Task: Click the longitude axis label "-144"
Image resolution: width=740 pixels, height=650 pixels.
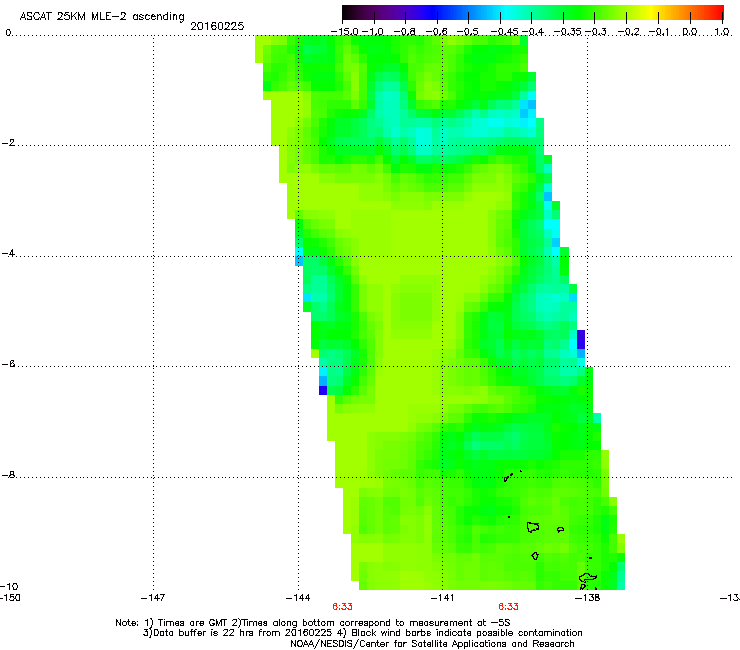Action: [x=298, y=598]
